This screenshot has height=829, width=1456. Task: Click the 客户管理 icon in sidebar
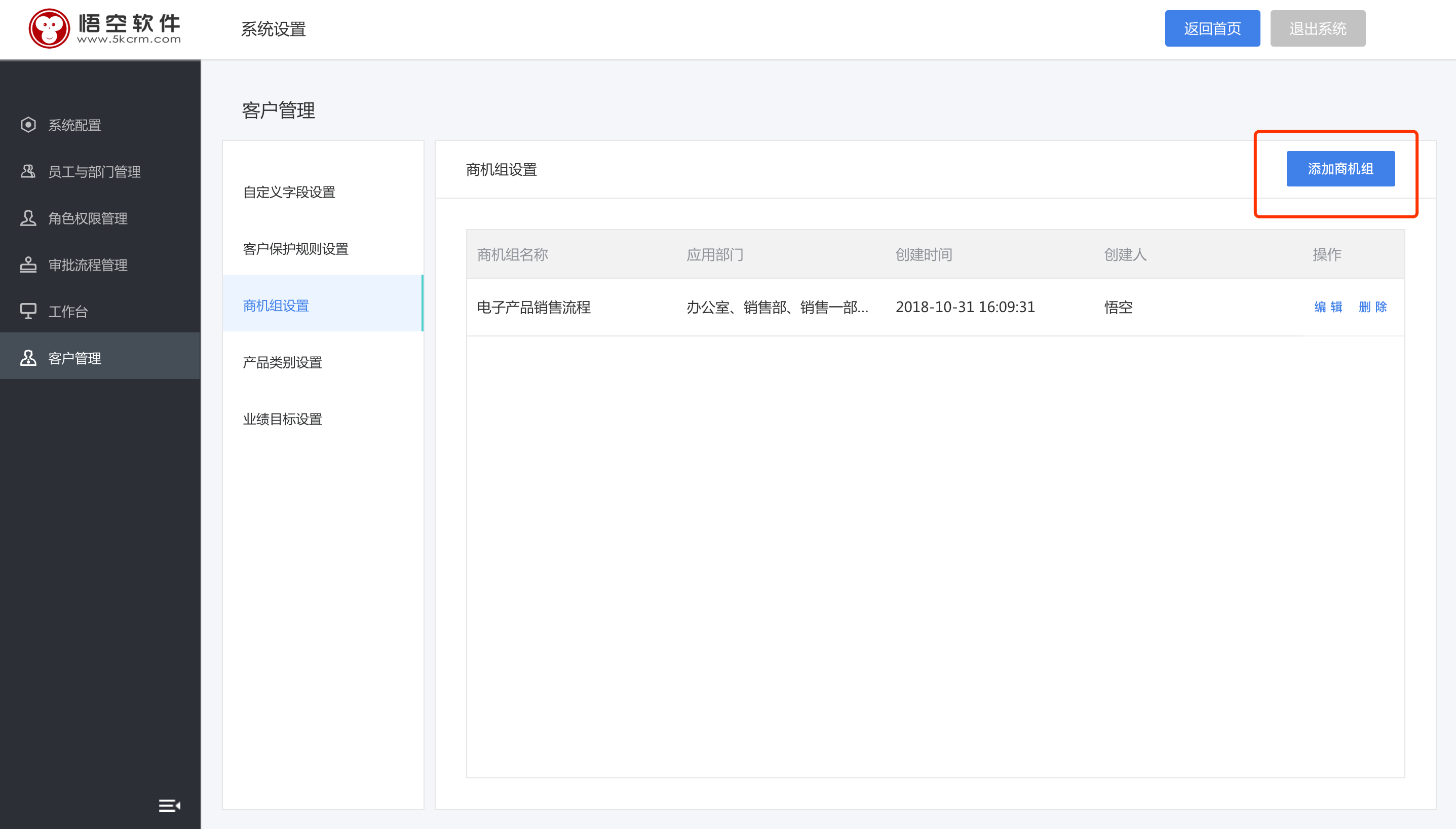point(28,357)
